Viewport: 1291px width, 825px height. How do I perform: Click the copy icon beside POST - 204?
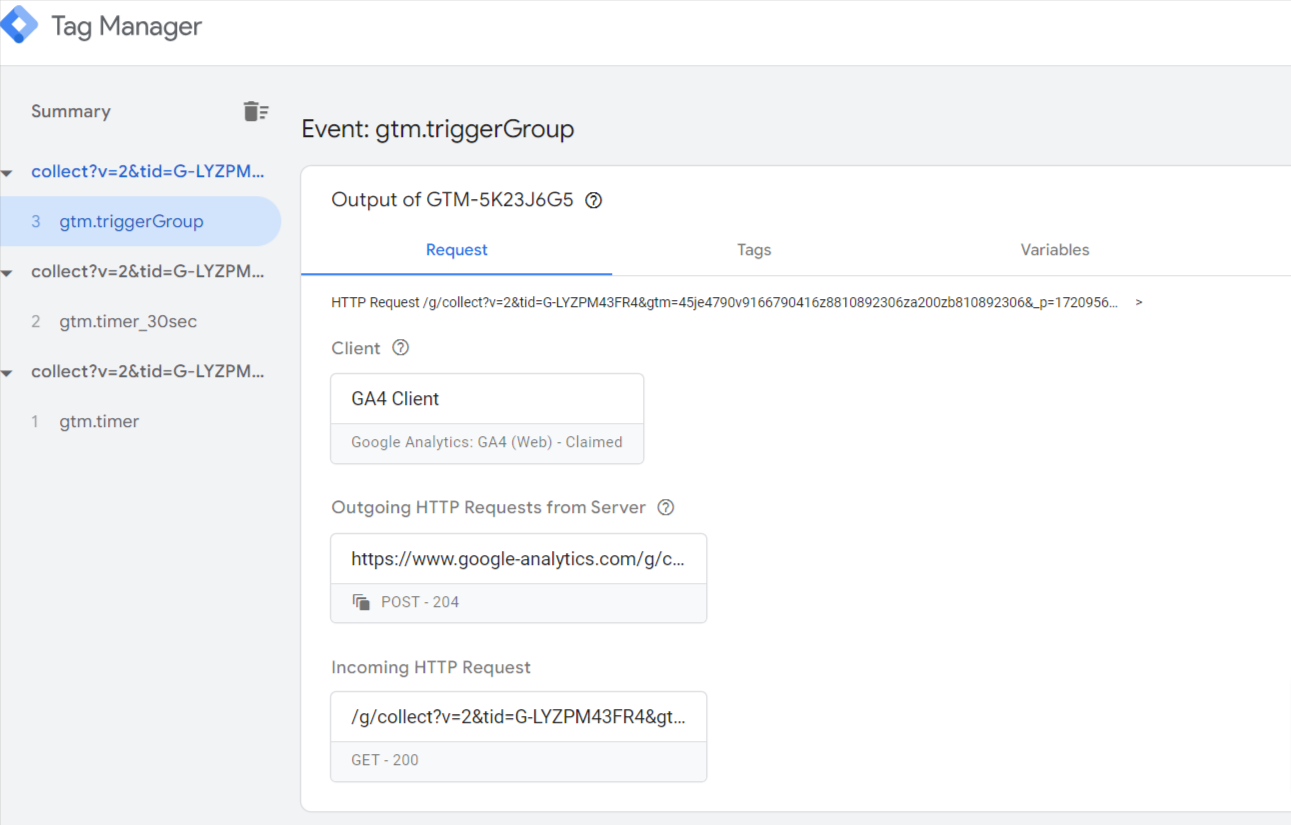(x=361, y=602)
